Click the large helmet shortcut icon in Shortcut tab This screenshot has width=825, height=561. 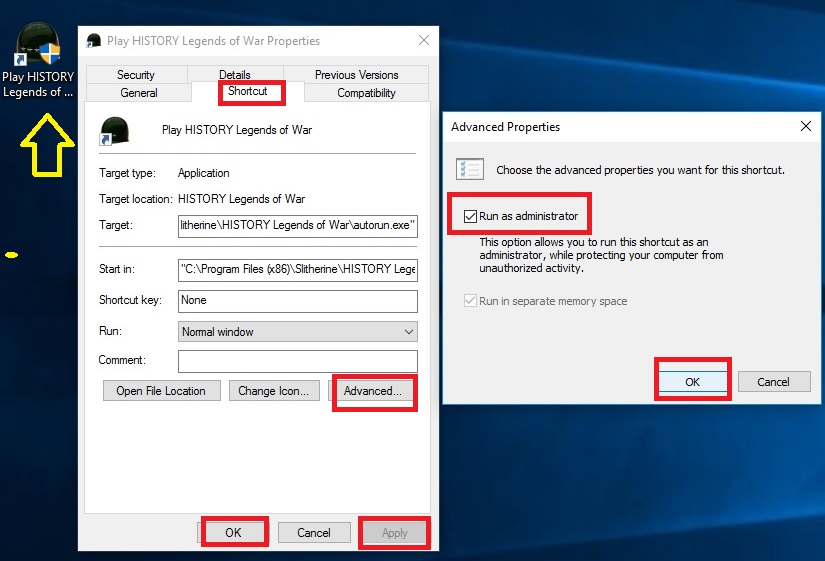[114, 131]
